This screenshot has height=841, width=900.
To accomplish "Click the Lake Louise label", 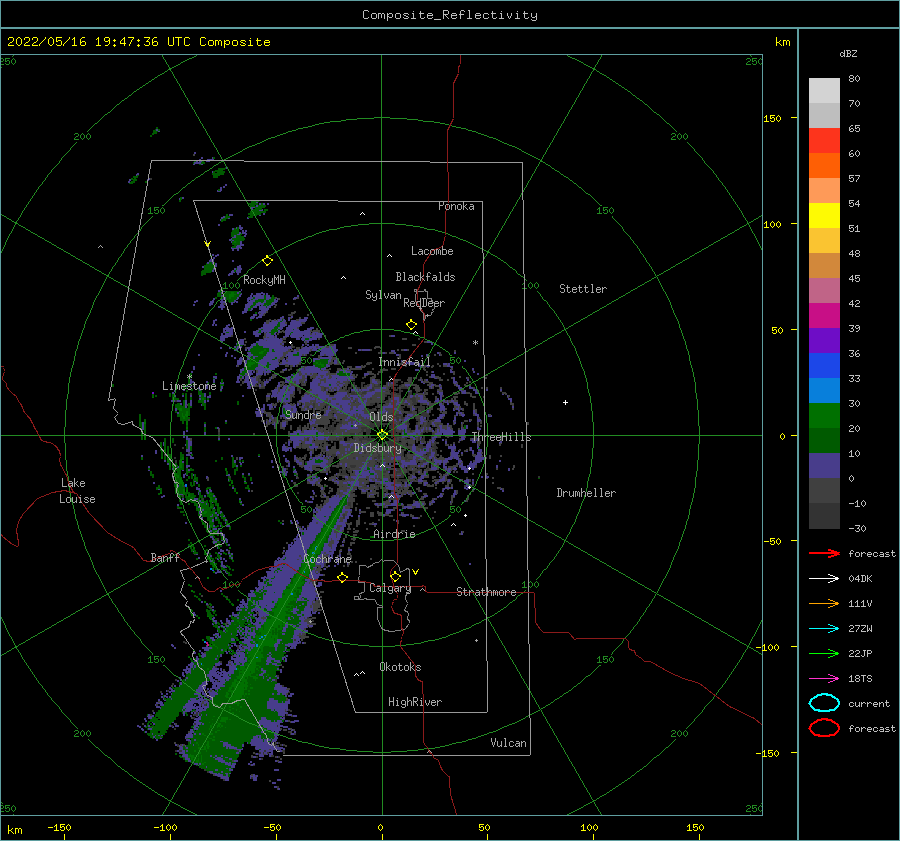I will pos(77,491).
